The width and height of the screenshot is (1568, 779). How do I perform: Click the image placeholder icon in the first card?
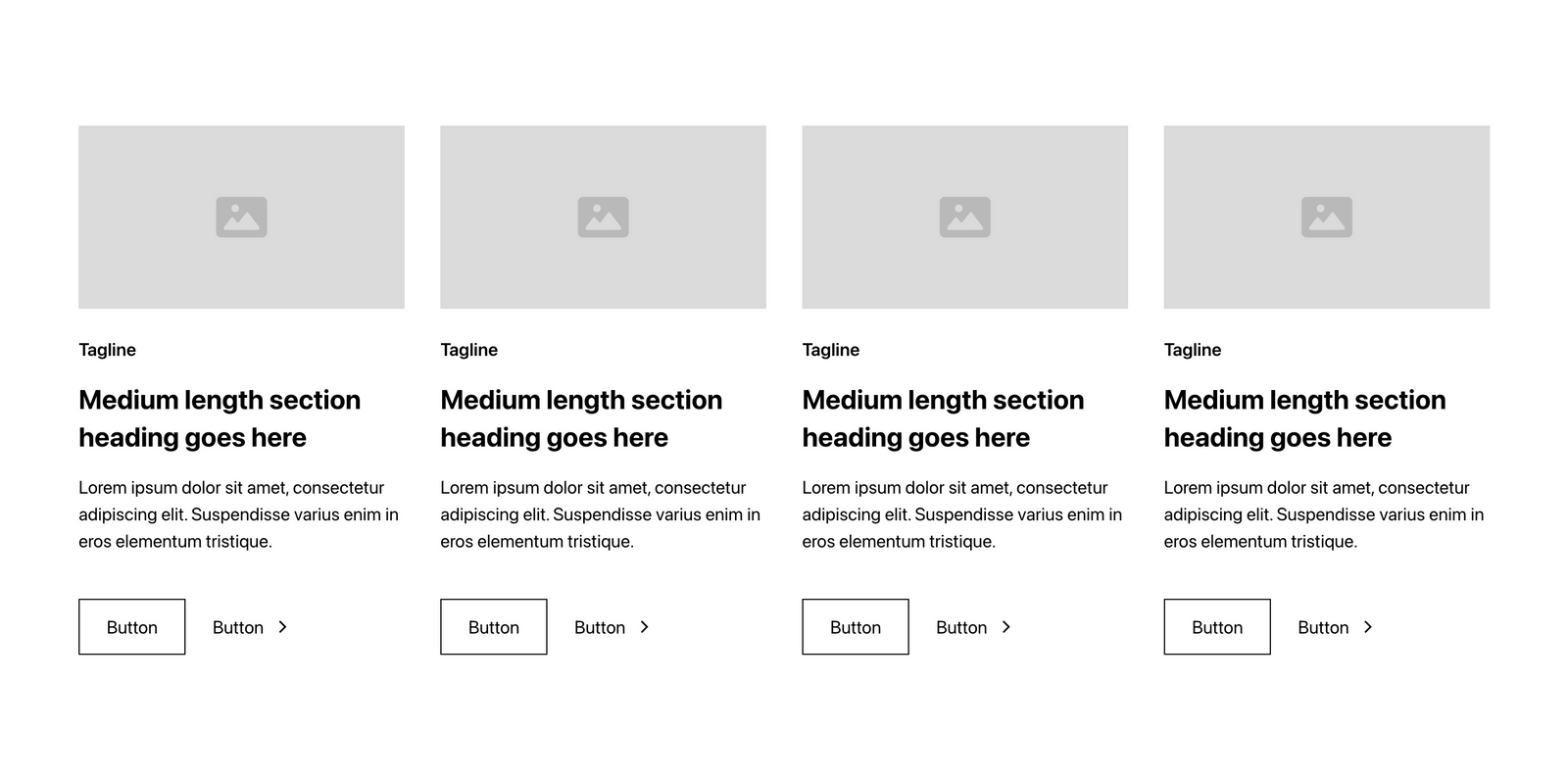[x=241, y=217]
